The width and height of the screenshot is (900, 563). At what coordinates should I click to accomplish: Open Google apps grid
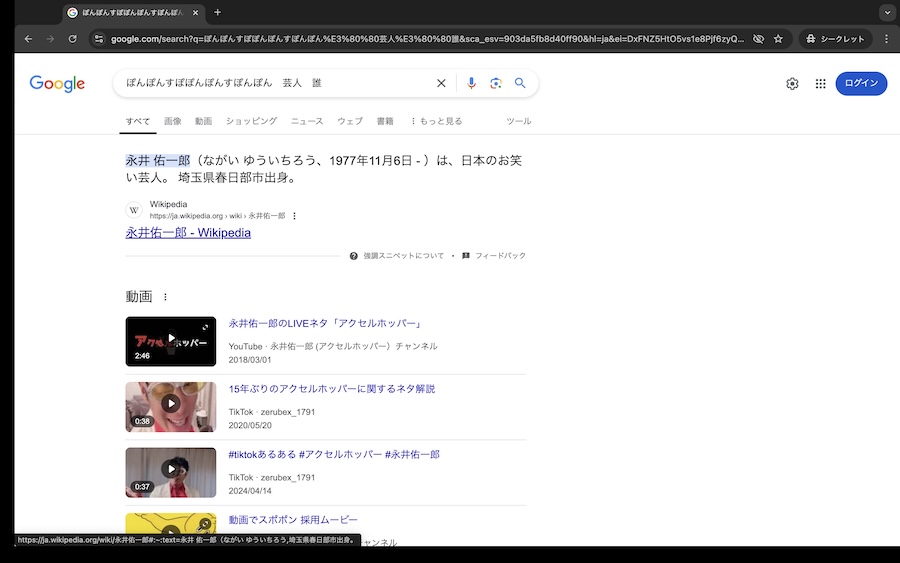click(821, 84)
